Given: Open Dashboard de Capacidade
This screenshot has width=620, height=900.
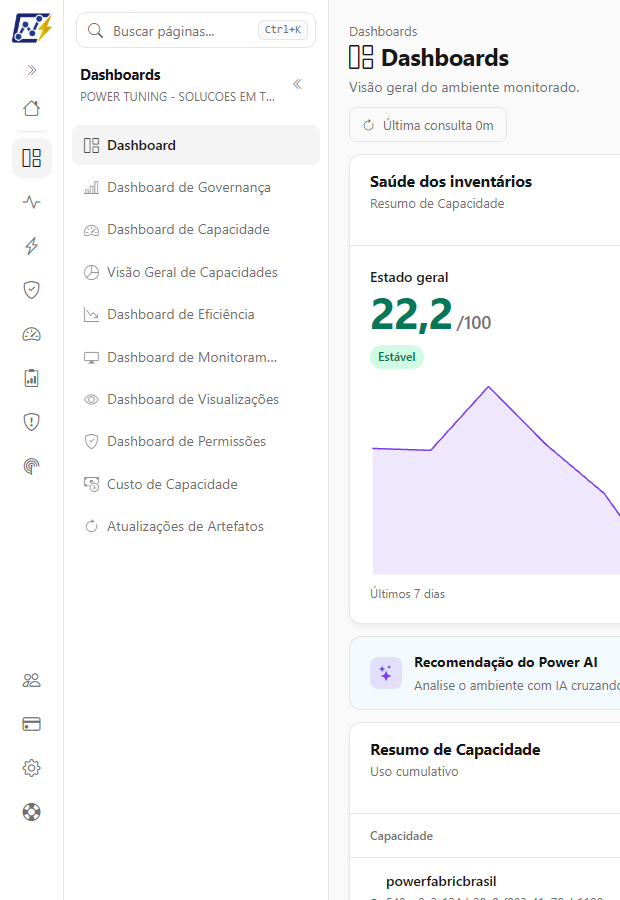Looking at the screenshot, I should point(196,230).
